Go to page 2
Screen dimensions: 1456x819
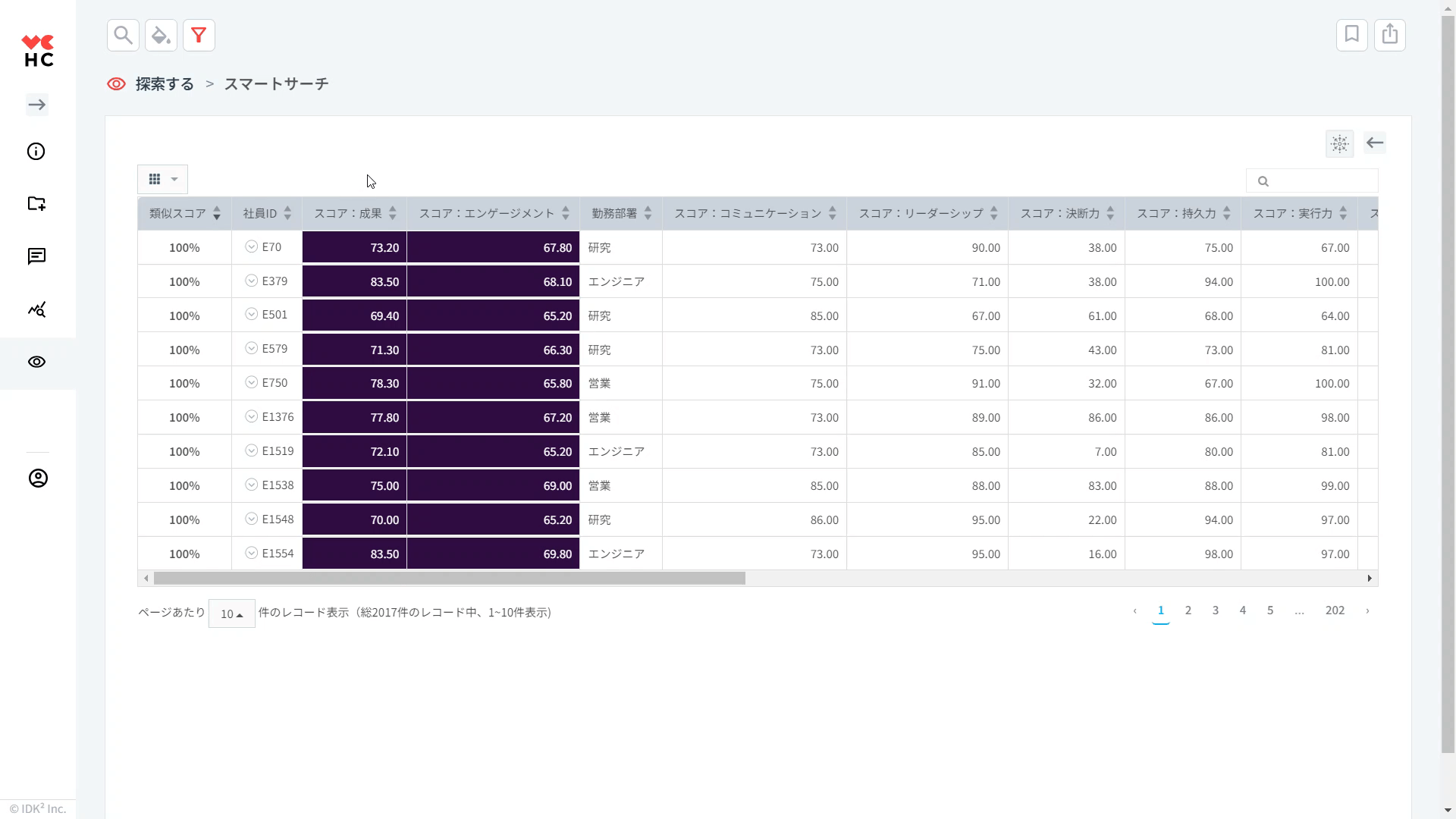[1188, 610]
